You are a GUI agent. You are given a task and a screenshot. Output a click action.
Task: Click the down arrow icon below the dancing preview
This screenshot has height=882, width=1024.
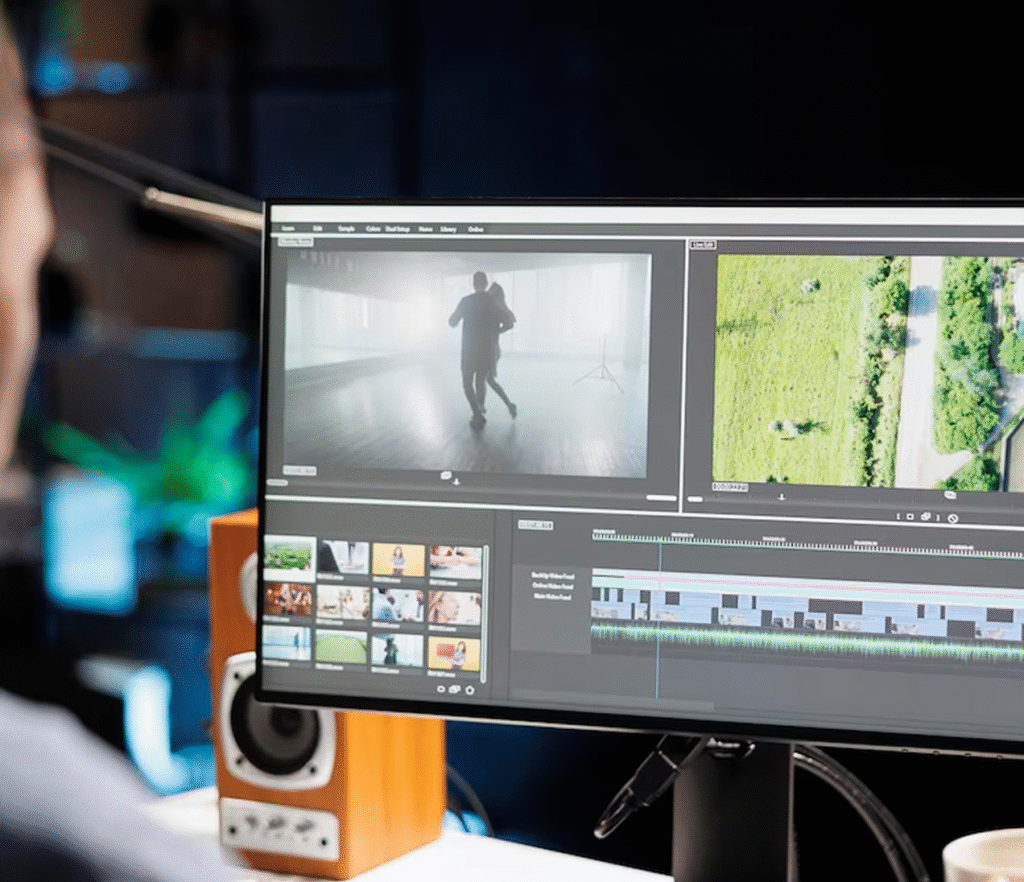456,482
